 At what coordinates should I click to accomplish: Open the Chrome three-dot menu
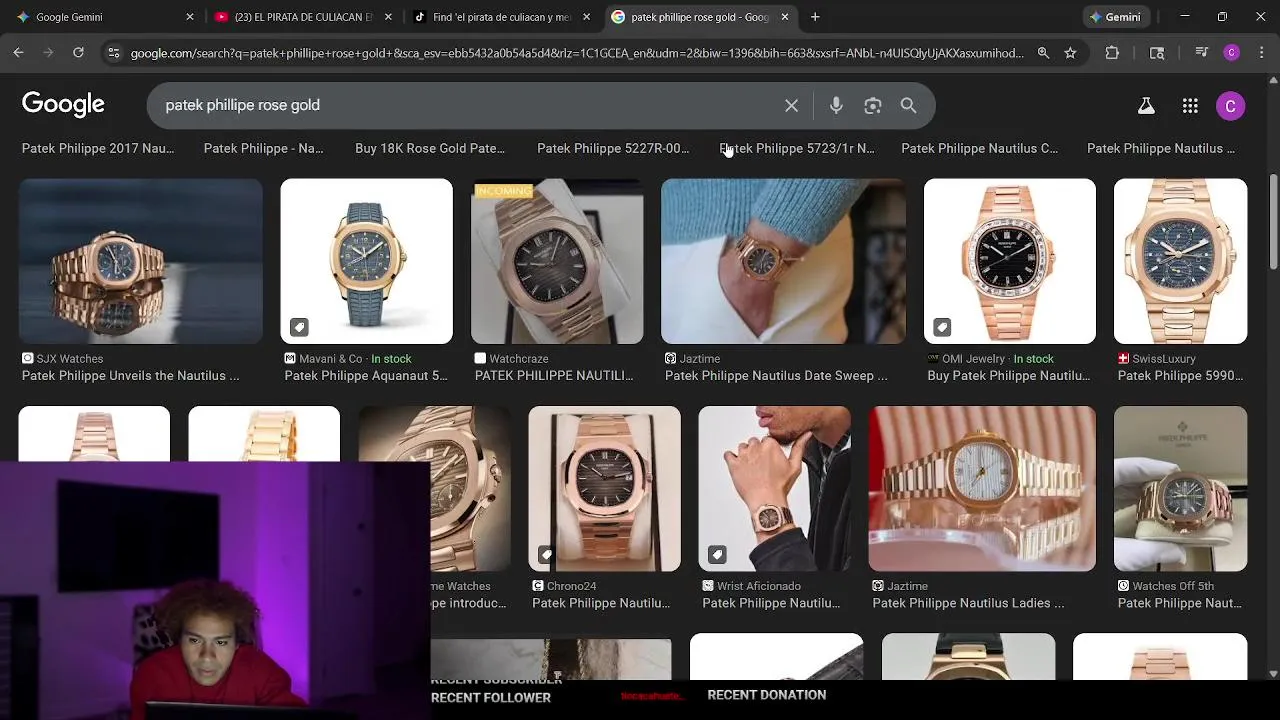pos(1260,53)
